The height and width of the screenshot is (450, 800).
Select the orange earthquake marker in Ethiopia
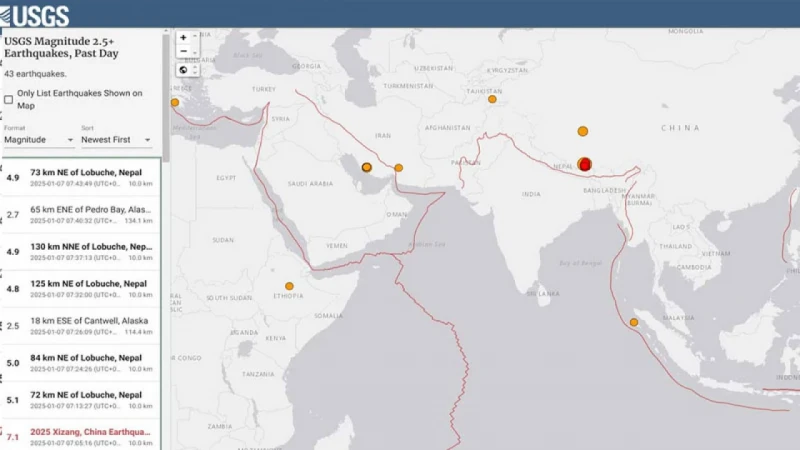click(x=289, y=285)
